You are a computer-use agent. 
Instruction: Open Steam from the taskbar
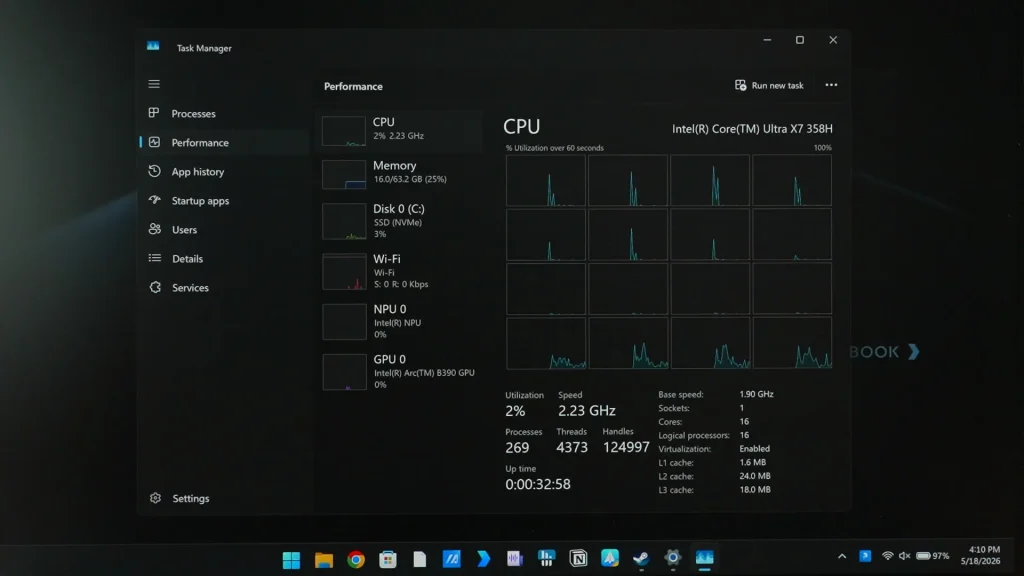[x=641, y=558]
